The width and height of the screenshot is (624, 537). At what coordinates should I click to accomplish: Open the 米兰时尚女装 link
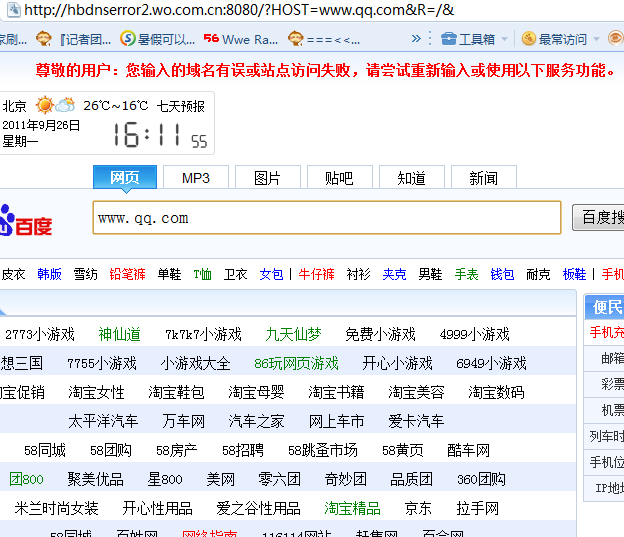56,508
